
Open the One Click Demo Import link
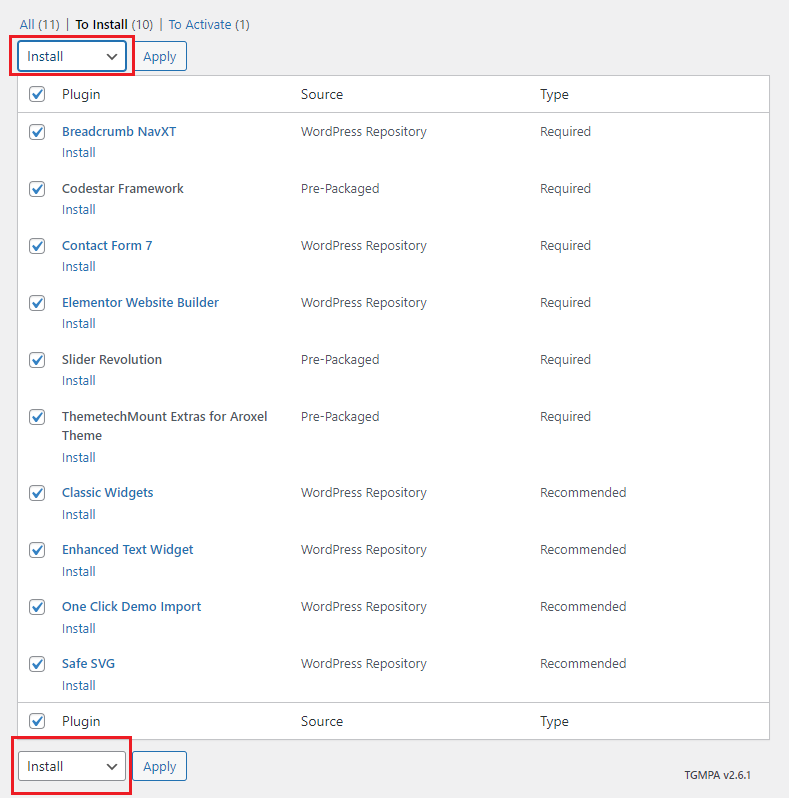tap(131, 606)
